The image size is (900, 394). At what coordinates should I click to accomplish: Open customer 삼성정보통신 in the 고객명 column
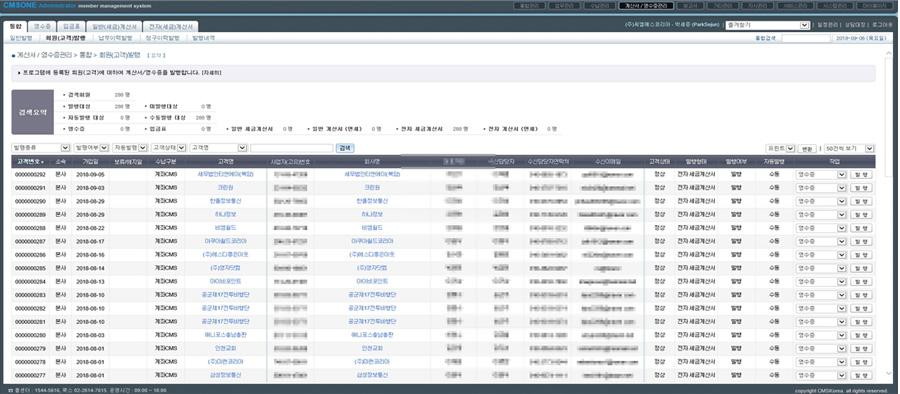[225, 376]
